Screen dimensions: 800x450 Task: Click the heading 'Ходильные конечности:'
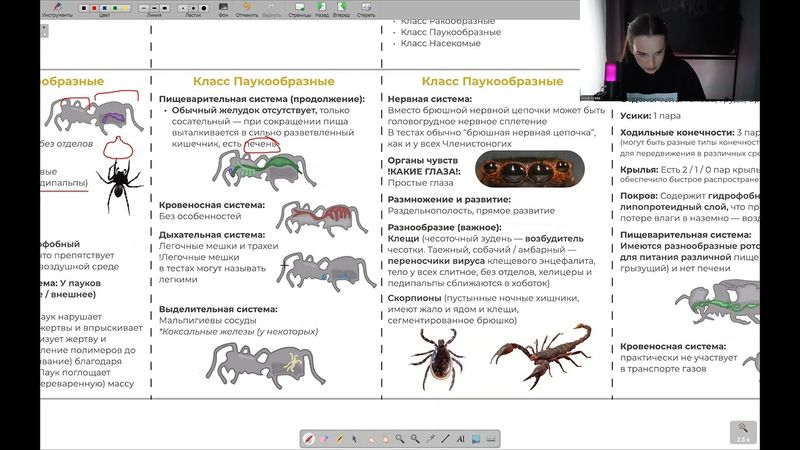coord(677,133)
